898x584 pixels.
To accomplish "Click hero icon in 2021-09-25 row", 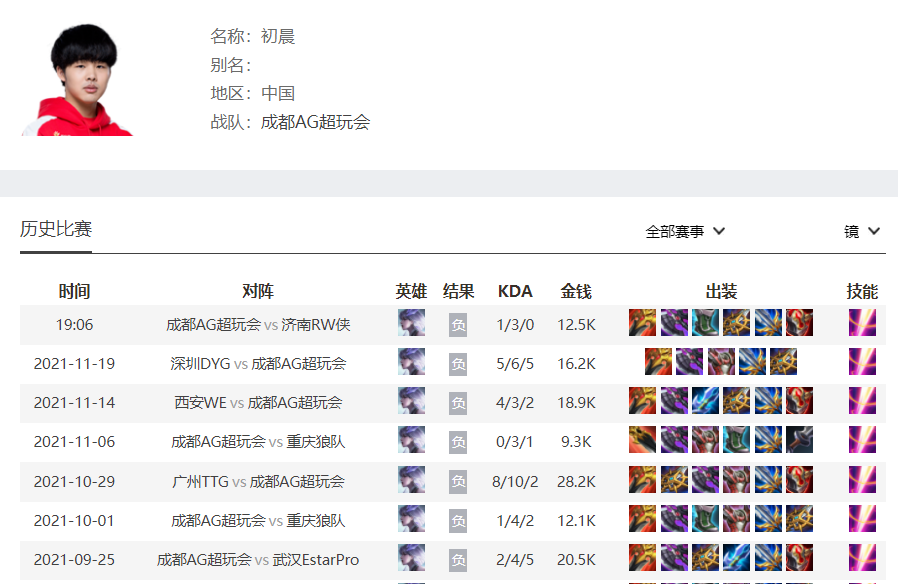I will 411,557.
